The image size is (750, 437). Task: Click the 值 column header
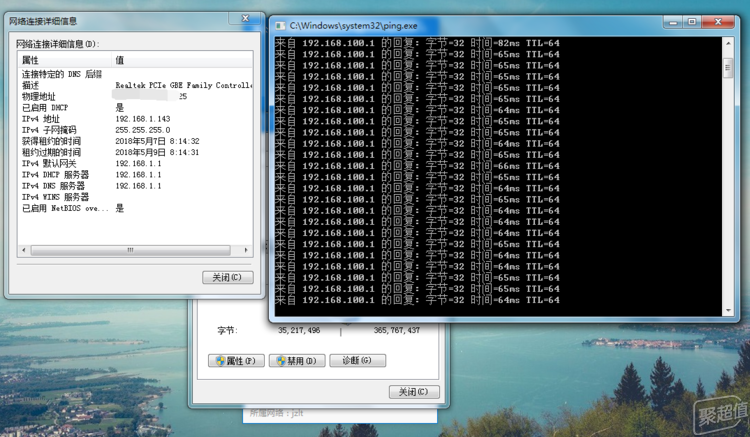click(182, 60)
